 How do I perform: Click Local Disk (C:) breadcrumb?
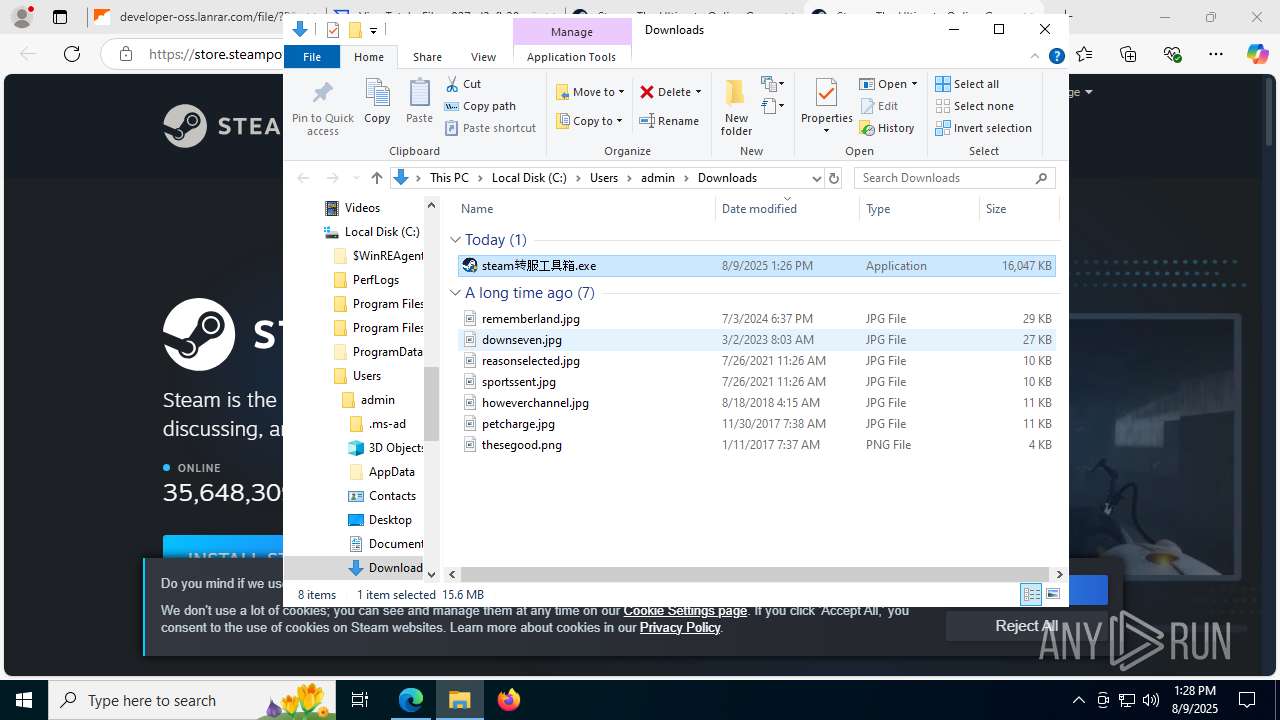pyautogui.click(x=529, y=178)
